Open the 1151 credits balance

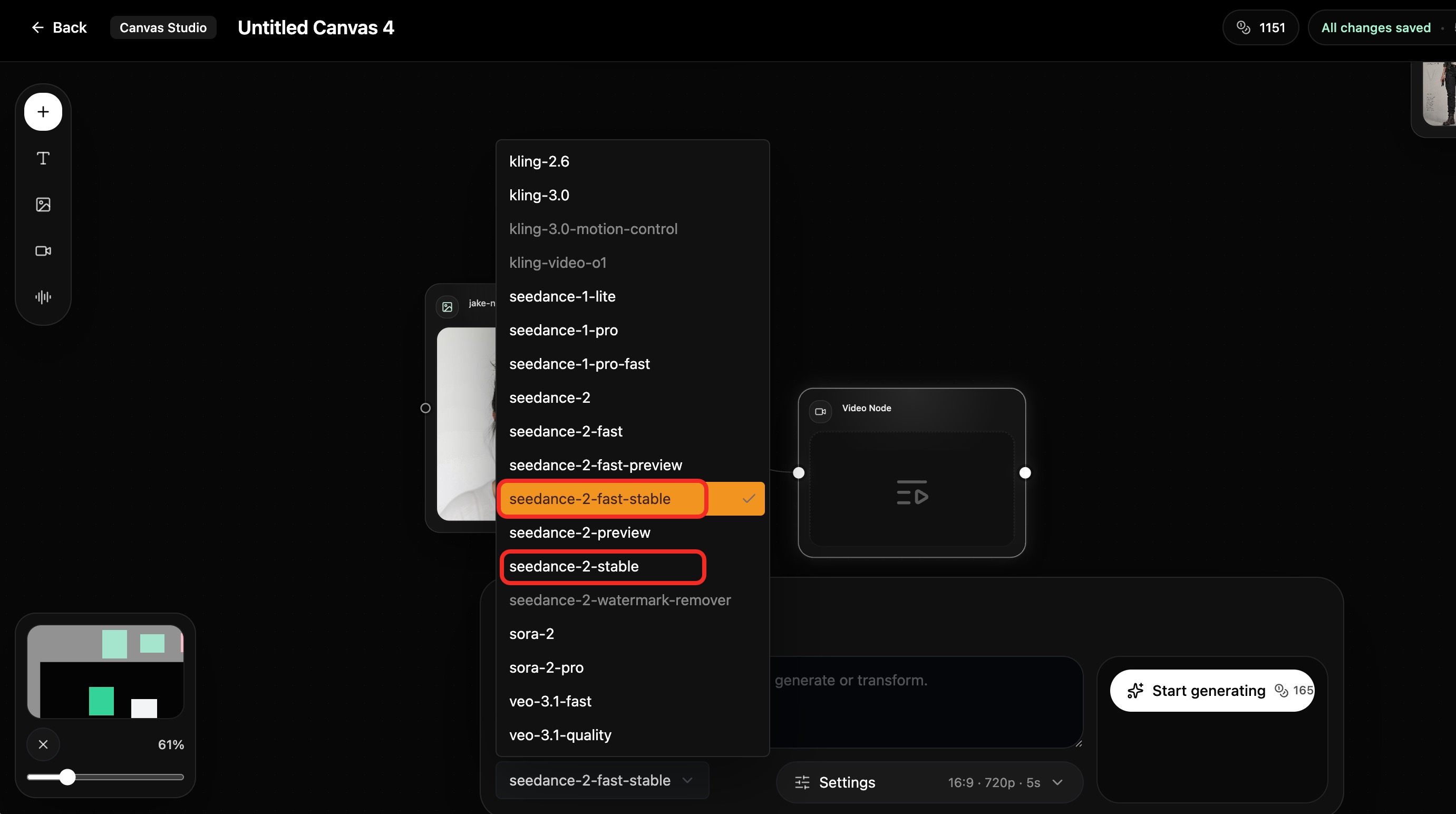1260,28
